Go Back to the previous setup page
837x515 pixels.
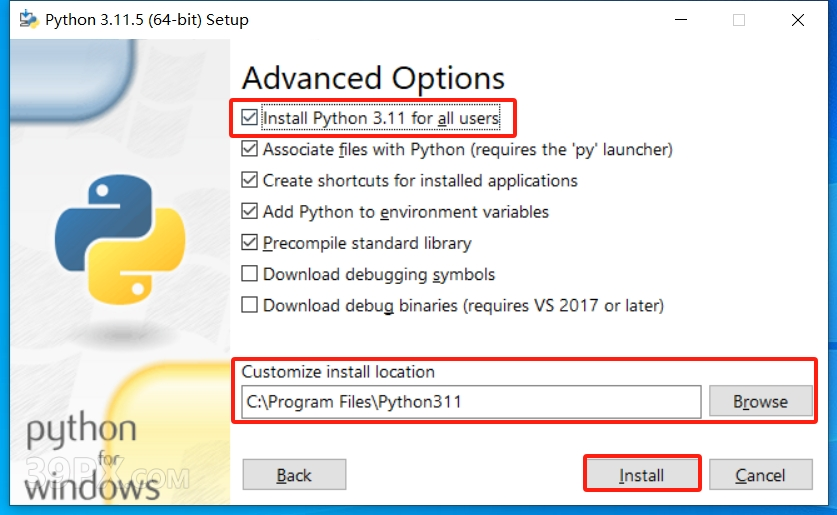[294, 474]
